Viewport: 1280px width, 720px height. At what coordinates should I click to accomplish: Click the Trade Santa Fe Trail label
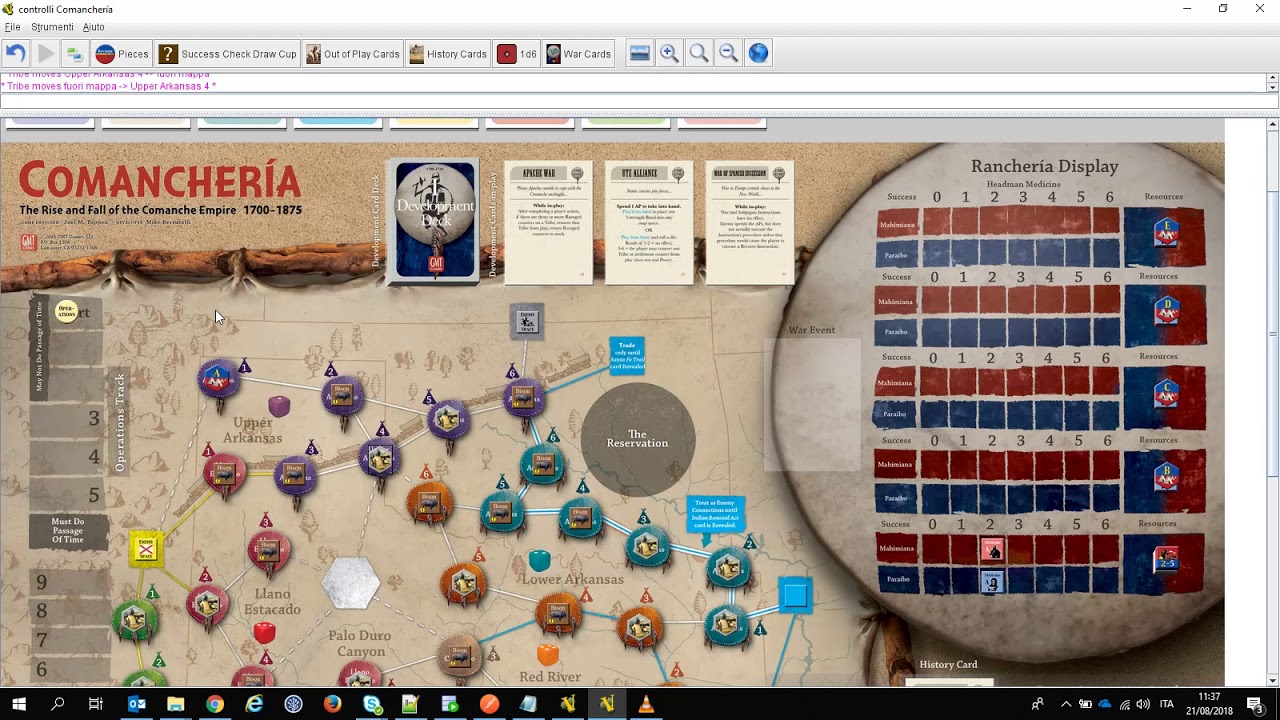[627, 357]
